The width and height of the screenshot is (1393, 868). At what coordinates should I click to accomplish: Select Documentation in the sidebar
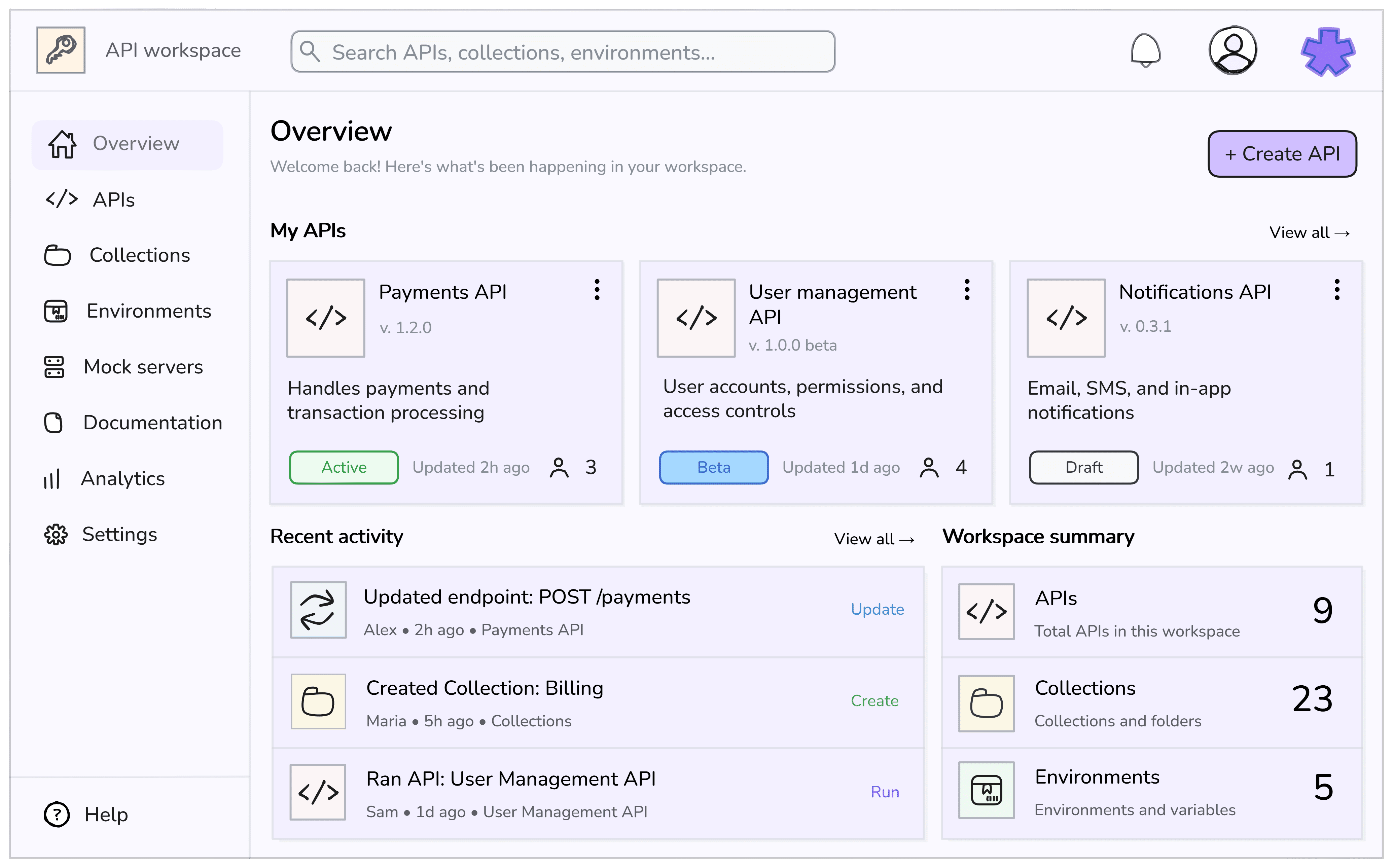[133, 423]
